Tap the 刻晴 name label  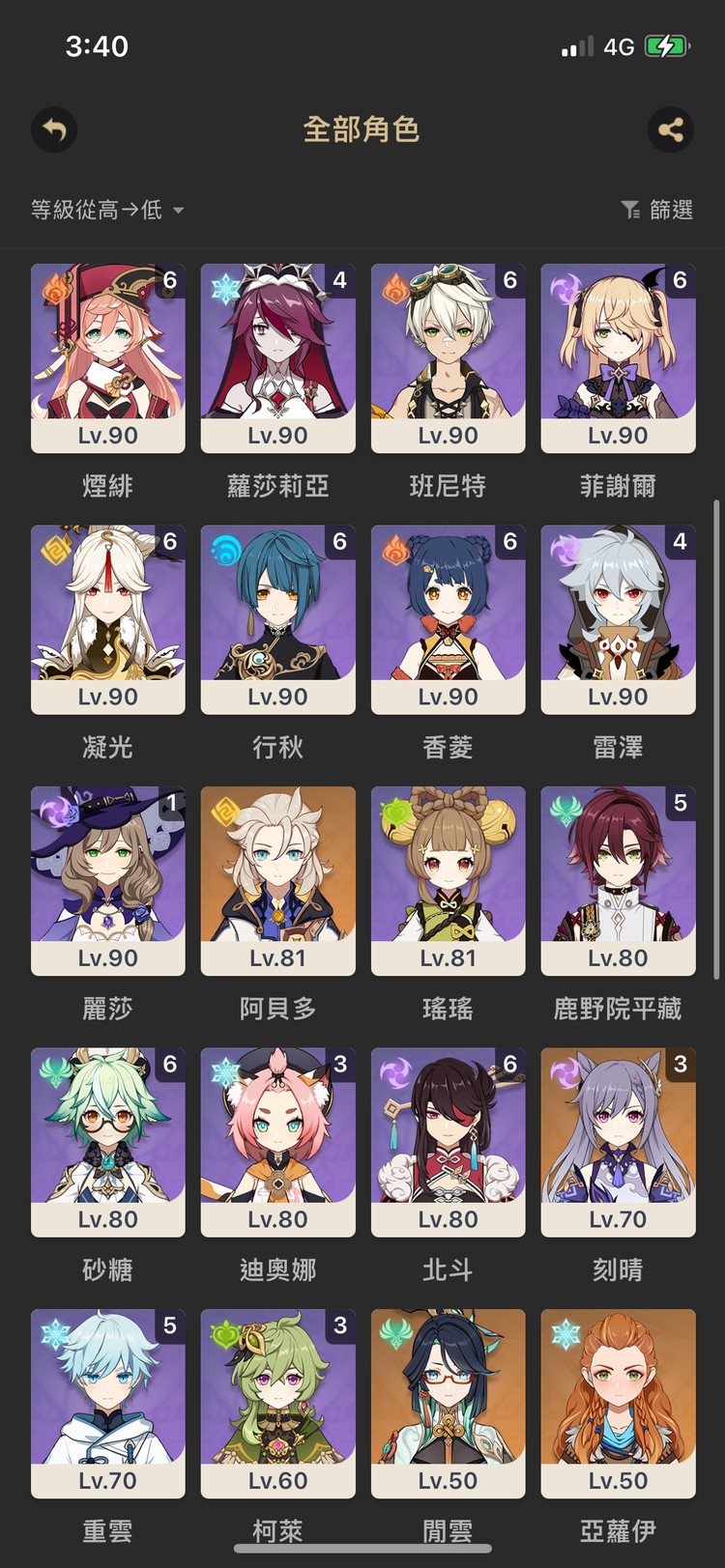(x=618, y=1269)
